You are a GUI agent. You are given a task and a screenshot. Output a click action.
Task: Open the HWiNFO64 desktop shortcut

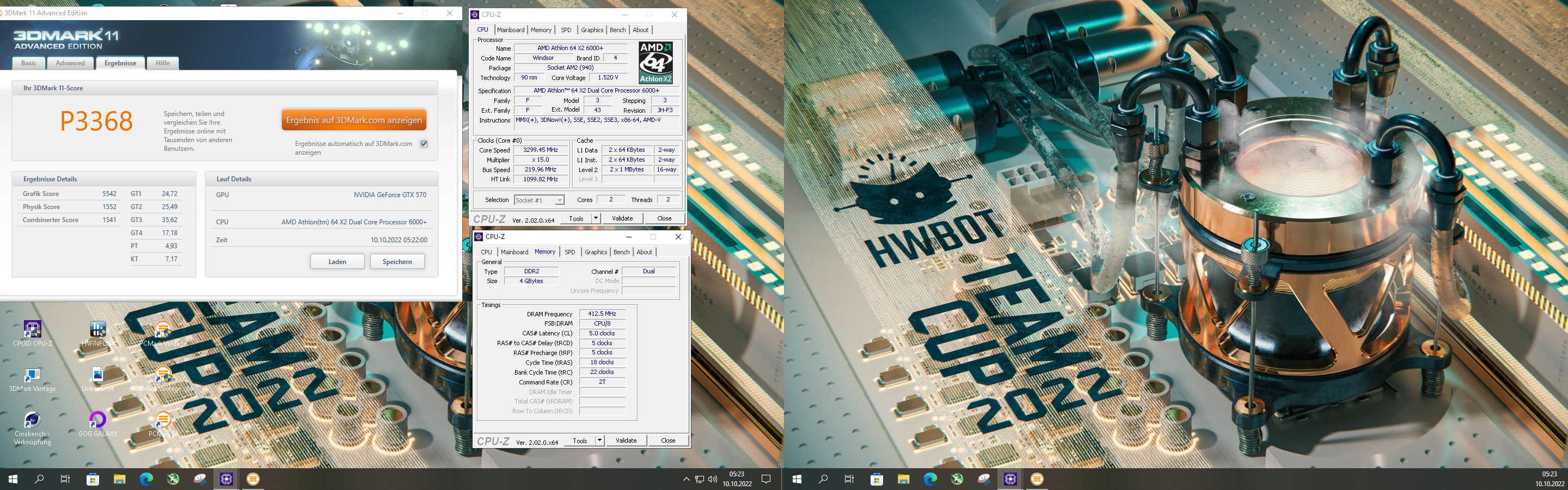click(97, 334)
